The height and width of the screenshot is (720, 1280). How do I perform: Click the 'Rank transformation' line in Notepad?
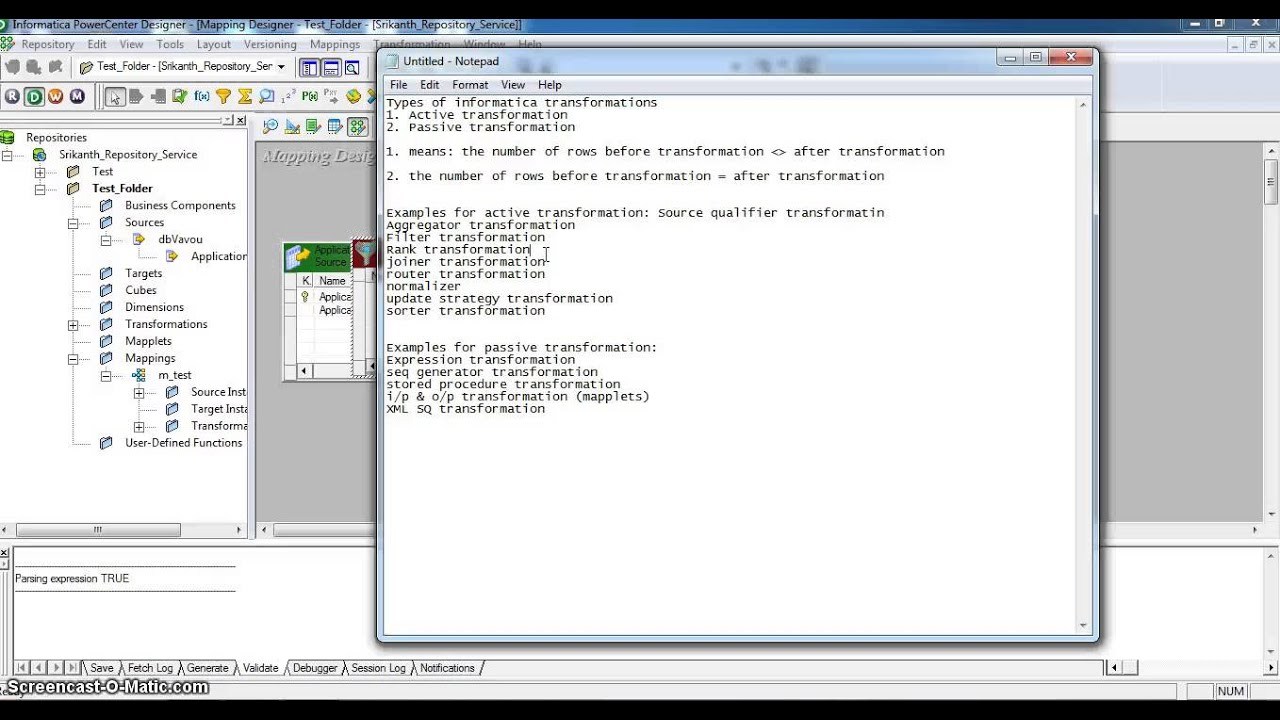458,250
